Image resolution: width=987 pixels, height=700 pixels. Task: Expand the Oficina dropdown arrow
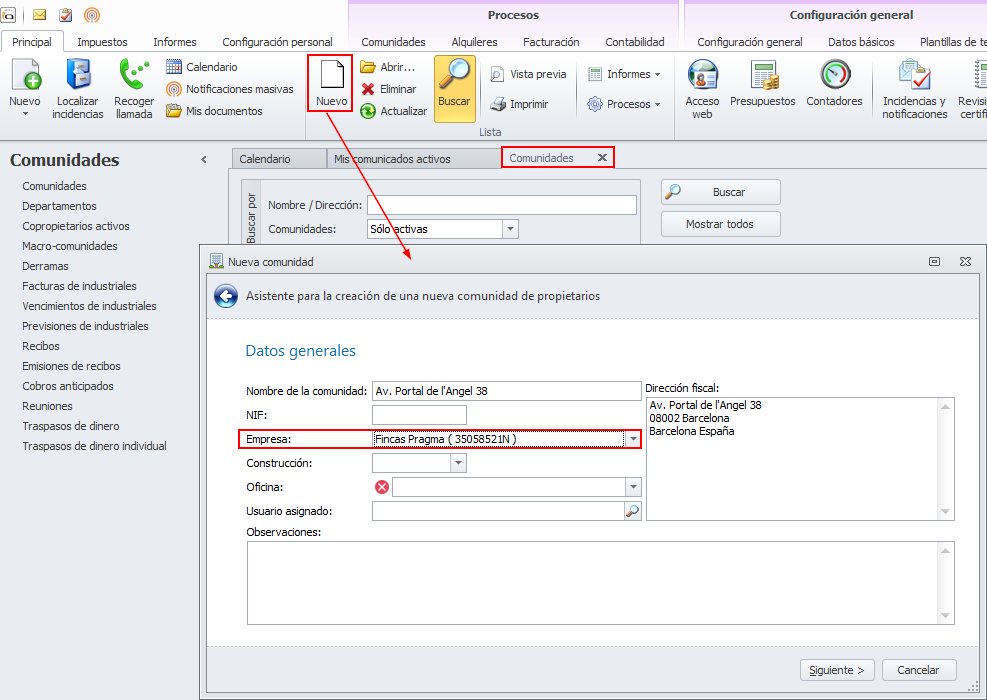[633, 487]
